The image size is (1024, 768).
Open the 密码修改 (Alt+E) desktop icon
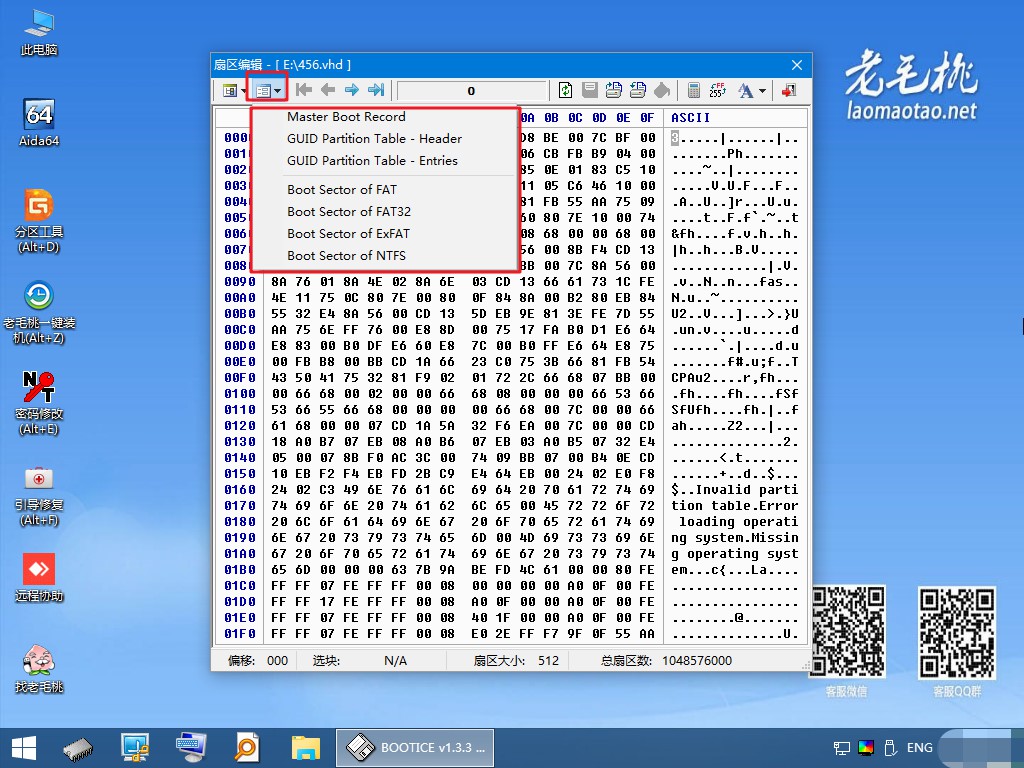tap(39, 403)
